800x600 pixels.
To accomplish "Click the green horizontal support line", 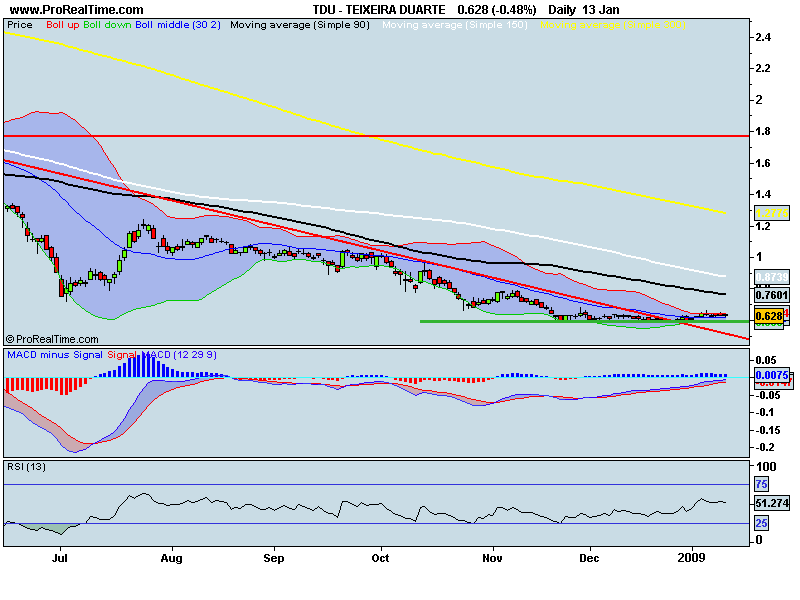I will 585,321.
